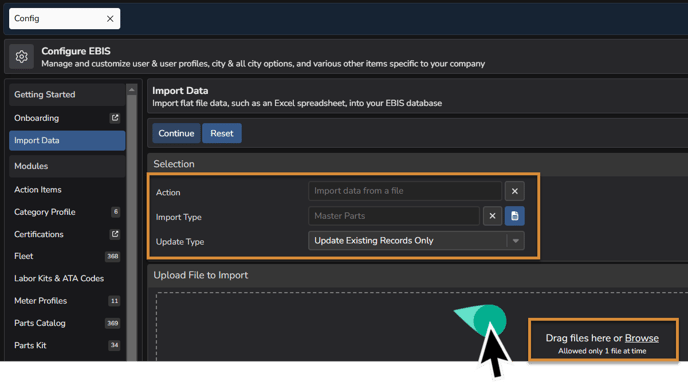
Task: Open the Modules section header
Action: 67,166
